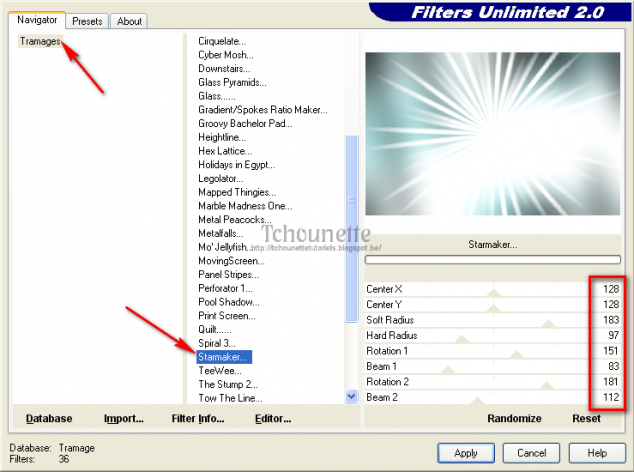
Task: Select the Glass Pyramids filter
Action: coord(232,82)
